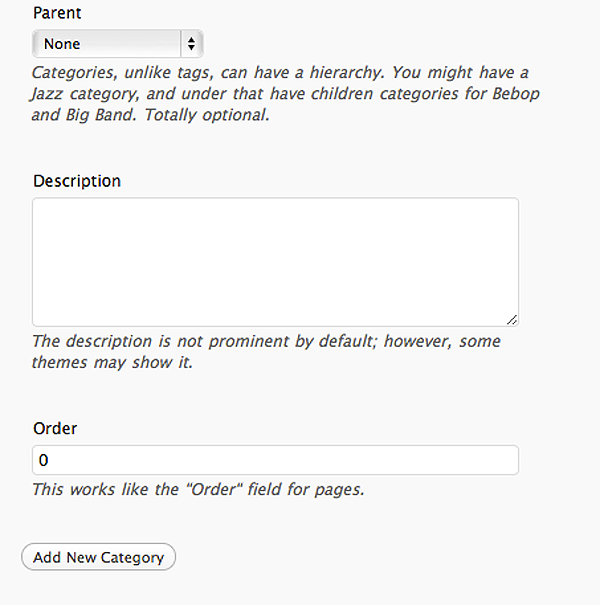Click the None text in Parent select
Image resolution: width=600 pixels, height=605 pixels.
62,44
